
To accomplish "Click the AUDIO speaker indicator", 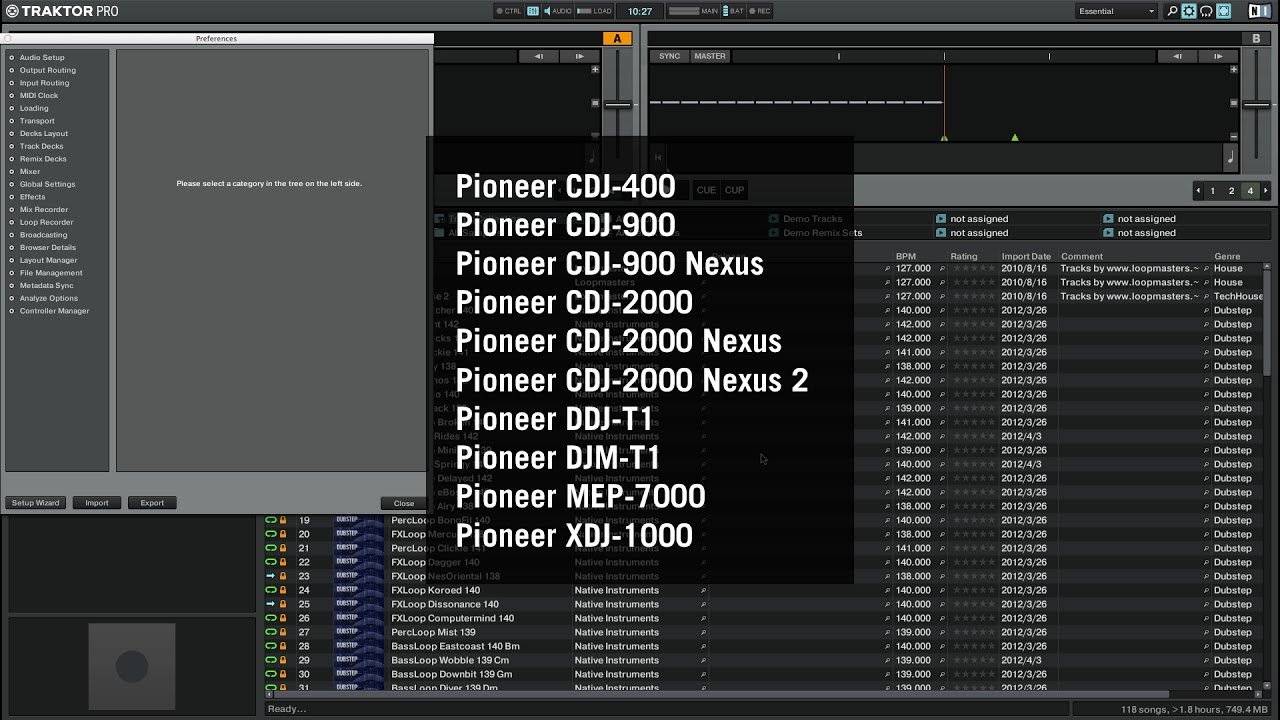I will point(557,11).
